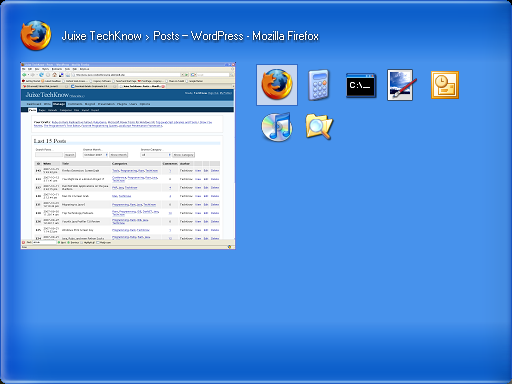Click the green Back arrow in previewed Firefox
Screen dimensions: 512x384
click(x=25, y=75)
